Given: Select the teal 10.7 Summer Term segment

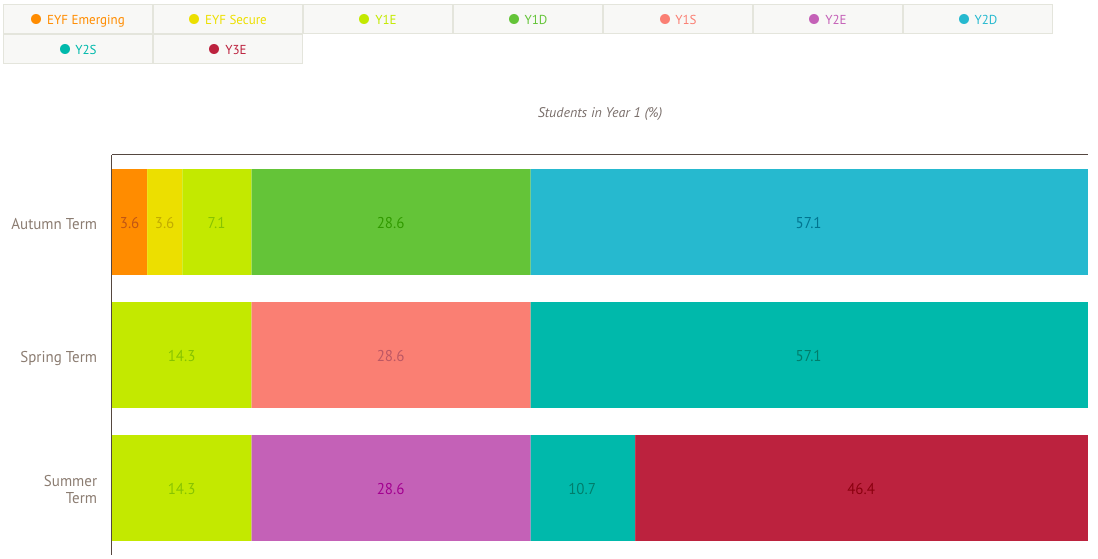Looking at the screenshot, I should tap(582, 488).
